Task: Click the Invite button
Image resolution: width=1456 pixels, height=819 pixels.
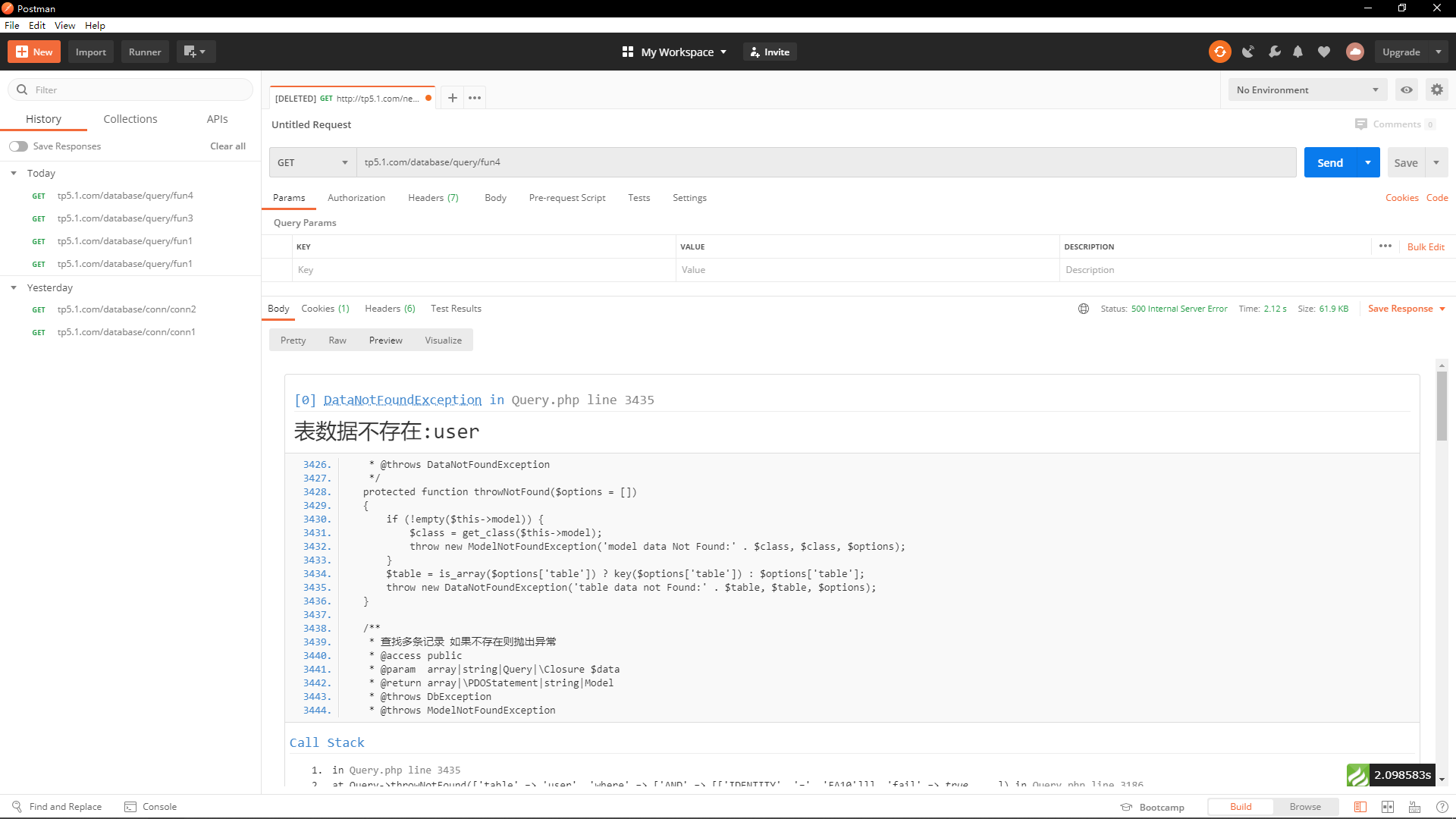Action: (x=770, y=52)
